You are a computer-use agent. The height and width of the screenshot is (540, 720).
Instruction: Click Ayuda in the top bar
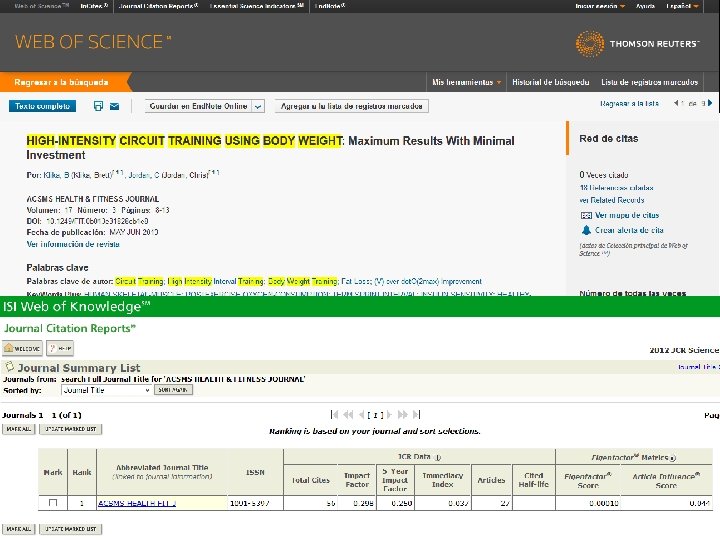click(645, 6)
